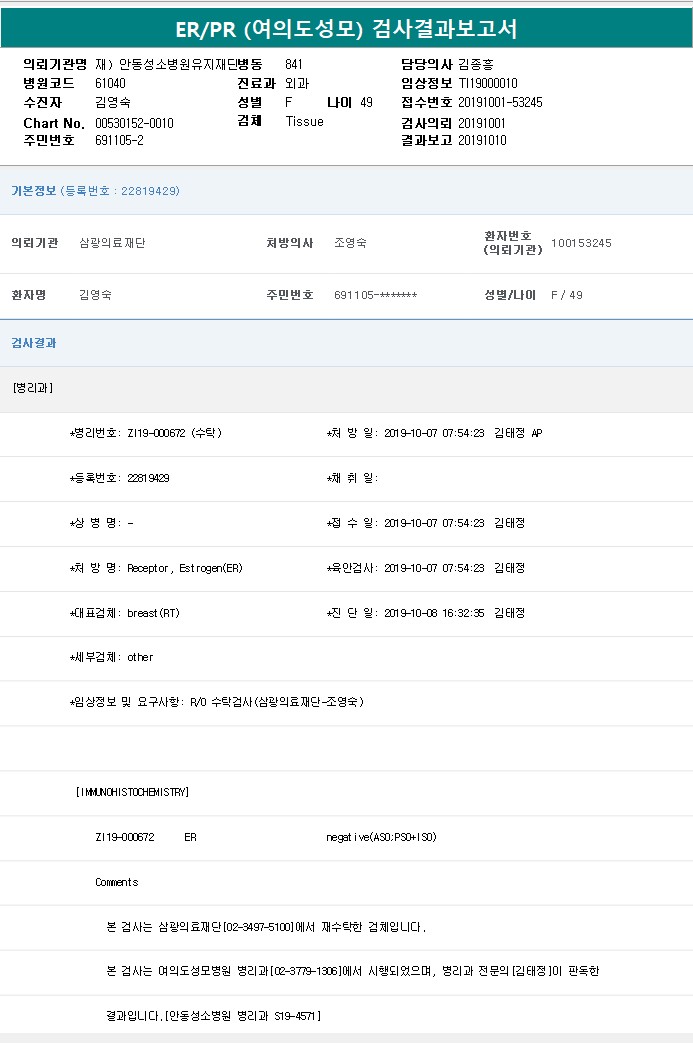Select 접수번호 value '20191001-53245'
This screenshot has height=1043, width=693.
(500, 102)
